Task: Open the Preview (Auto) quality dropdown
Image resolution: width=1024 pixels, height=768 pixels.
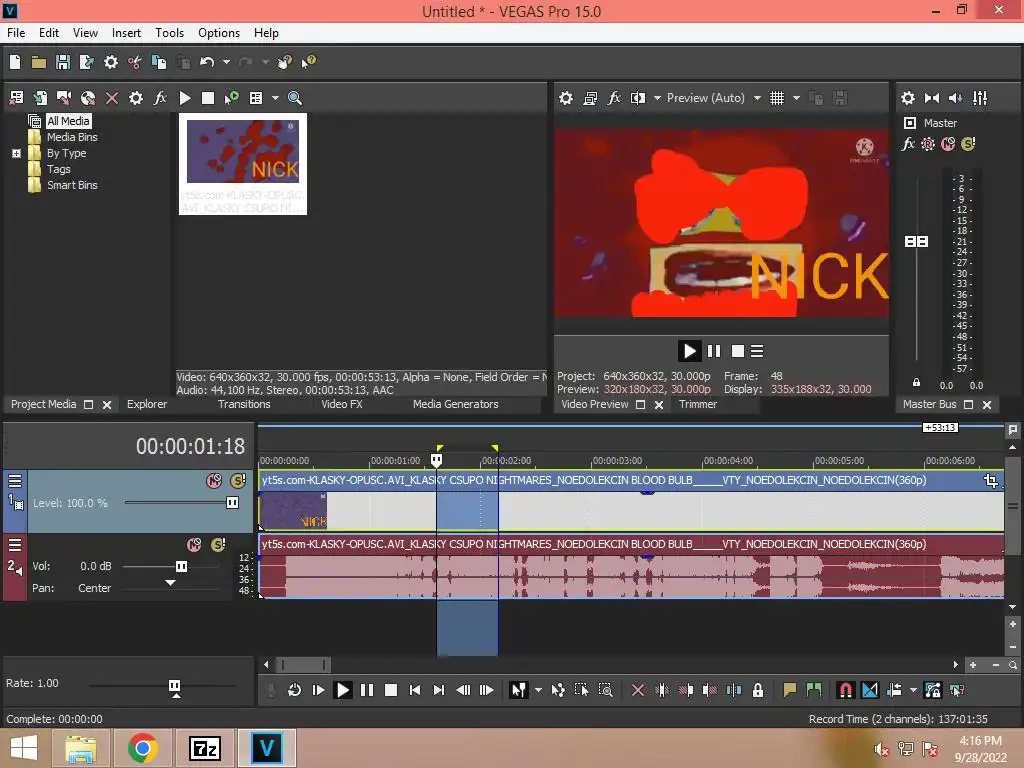Action: click(757, 98)
